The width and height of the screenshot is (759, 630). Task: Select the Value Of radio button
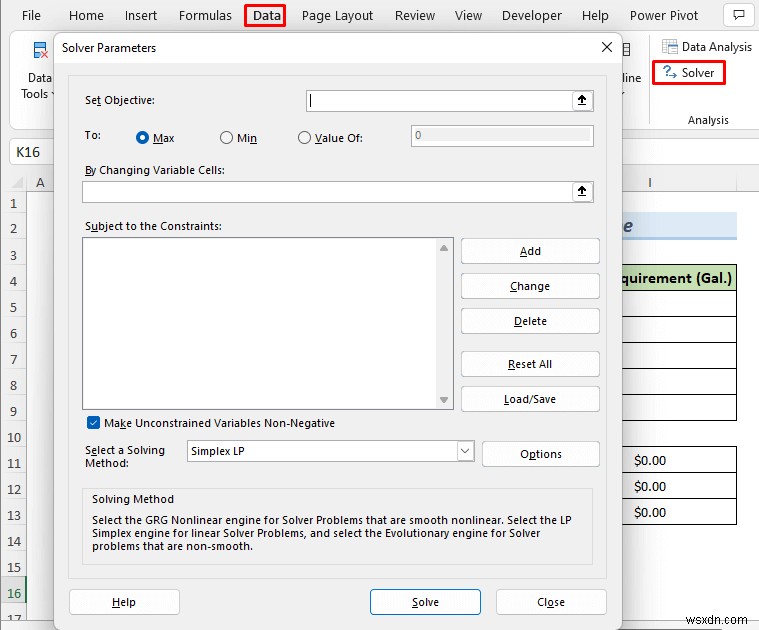pos(304,138)
